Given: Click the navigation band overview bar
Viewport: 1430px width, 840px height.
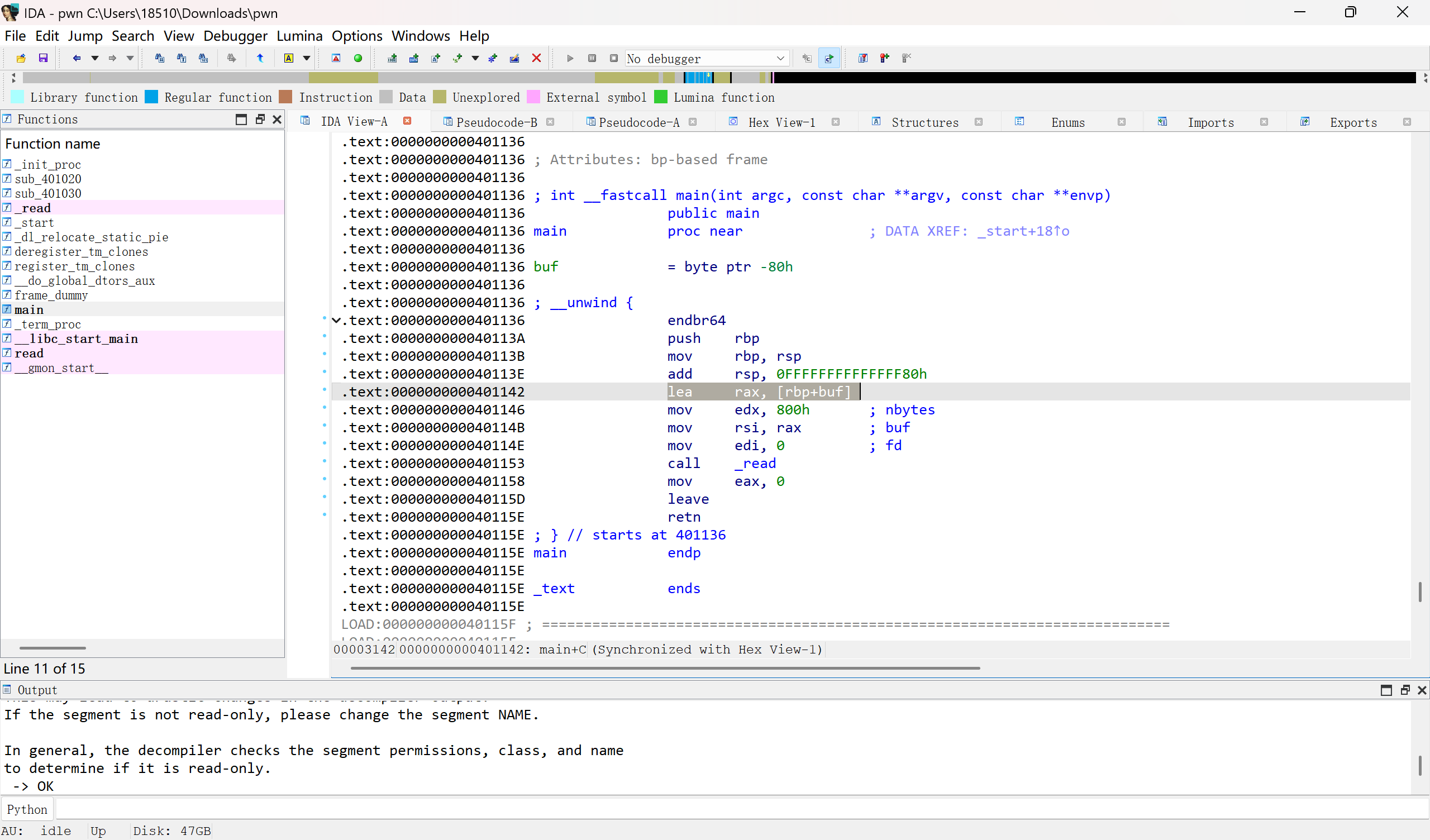Looking at the screenshot, I should [x=719, y=78].
